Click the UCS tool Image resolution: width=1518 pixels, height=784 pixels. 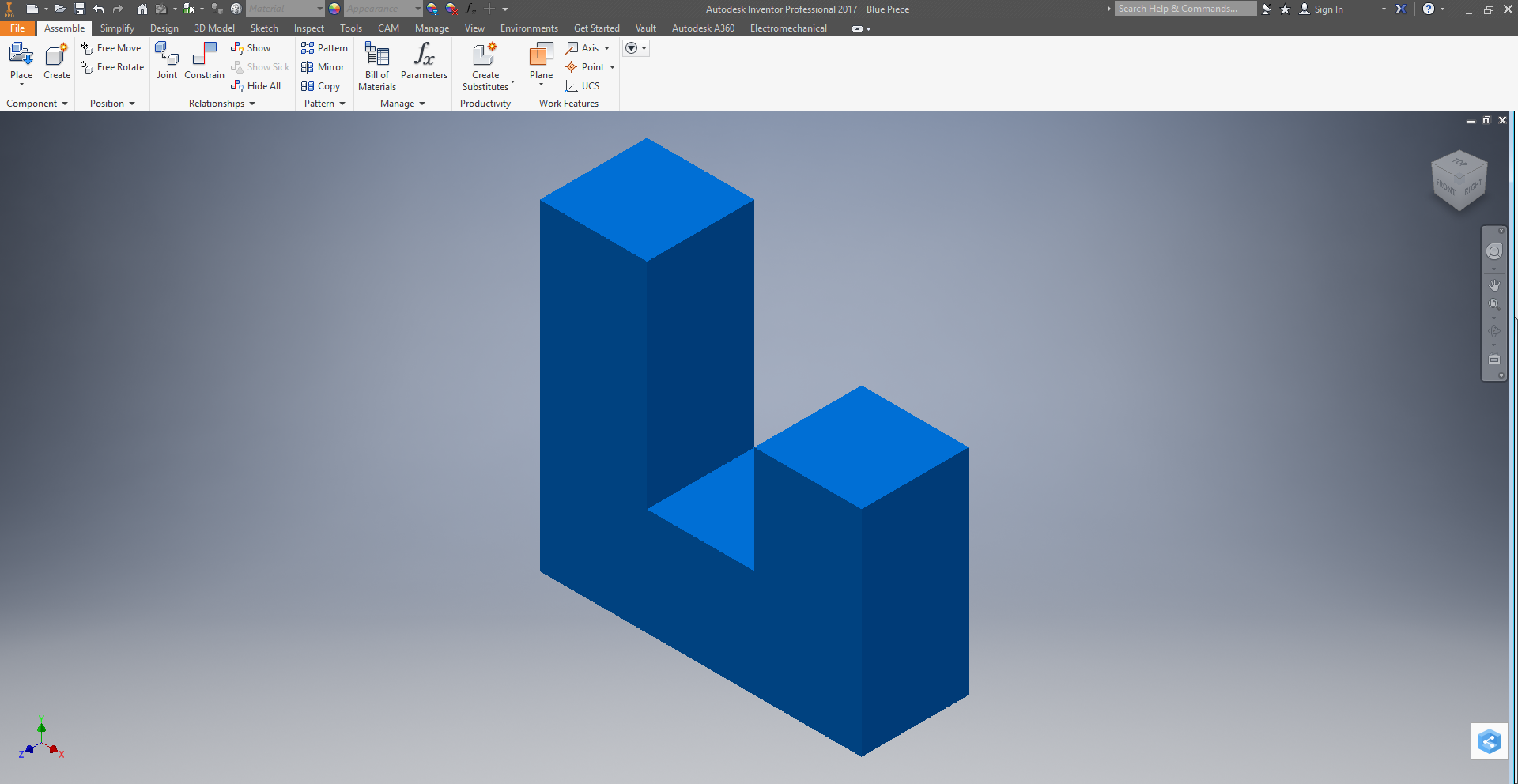pyautogui.click(x=583, y=86)
